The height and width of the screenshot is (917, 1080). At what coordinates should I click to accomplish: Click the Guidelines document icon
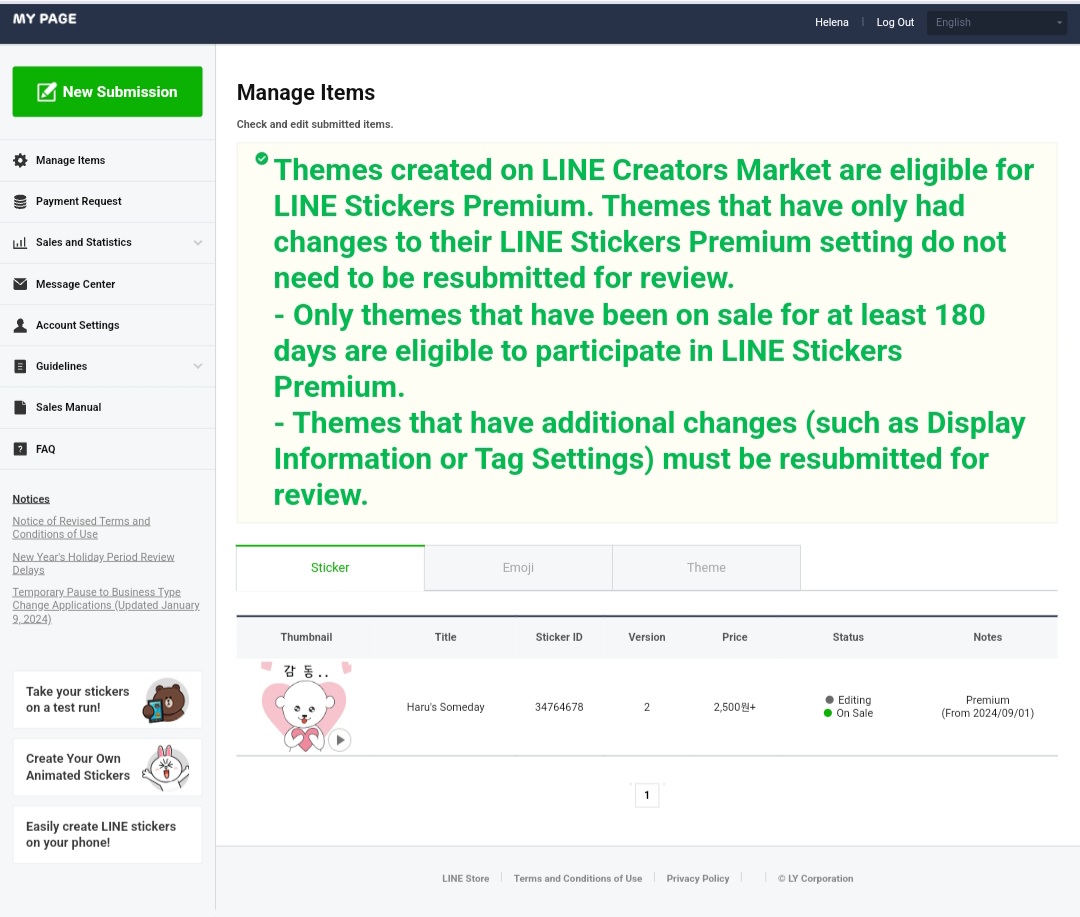(x=20, y=367)
